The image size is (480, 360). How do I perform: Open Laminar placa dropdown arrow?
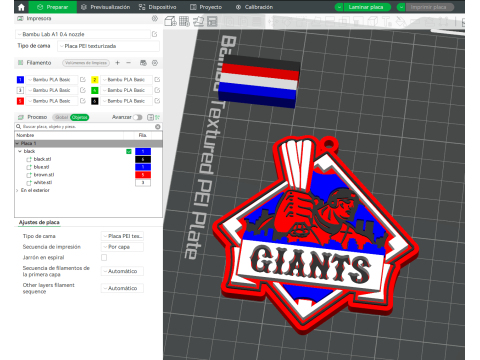point(339,7)
